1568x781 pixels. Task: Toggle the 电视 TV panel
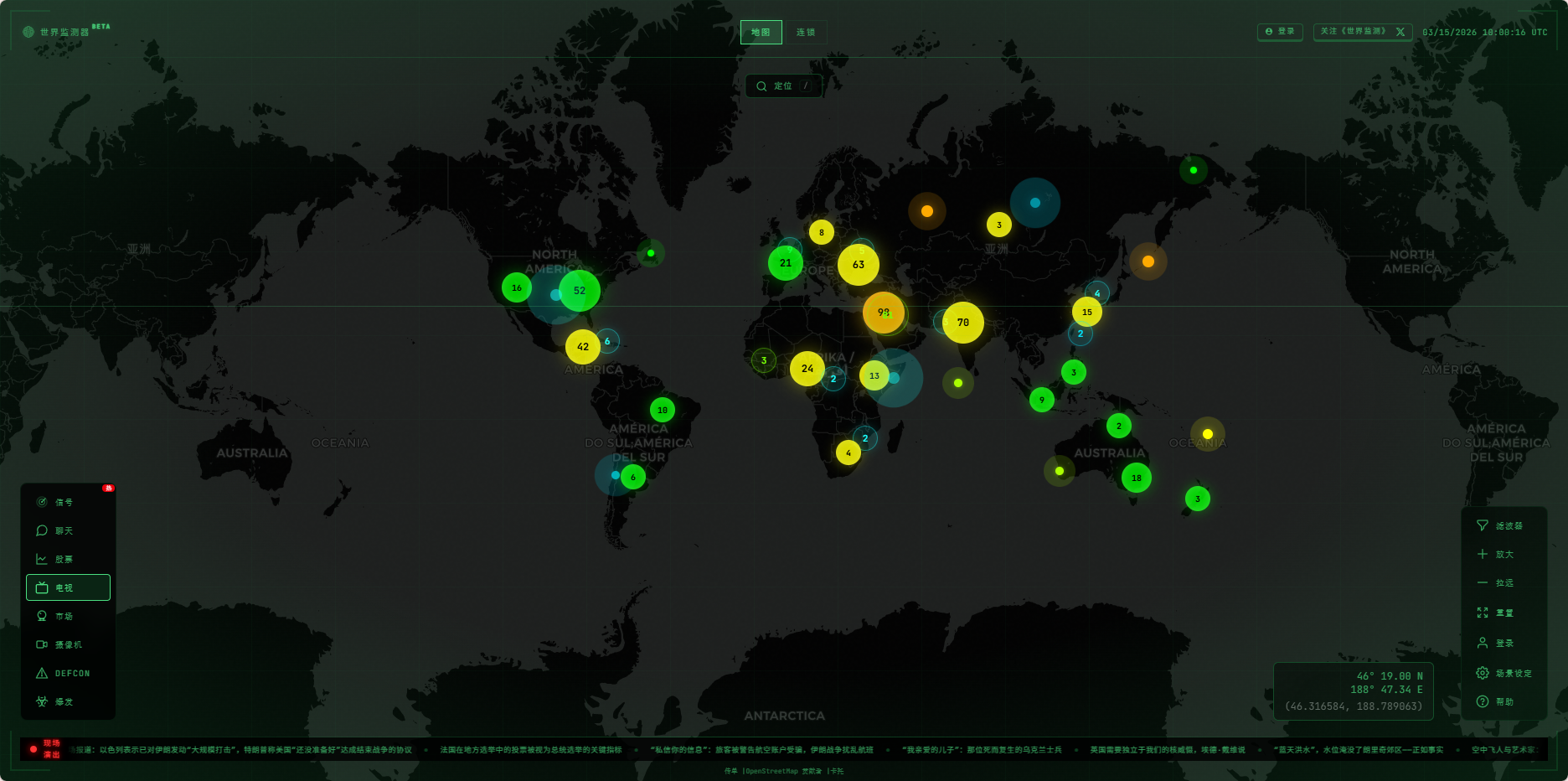[68, 587]
